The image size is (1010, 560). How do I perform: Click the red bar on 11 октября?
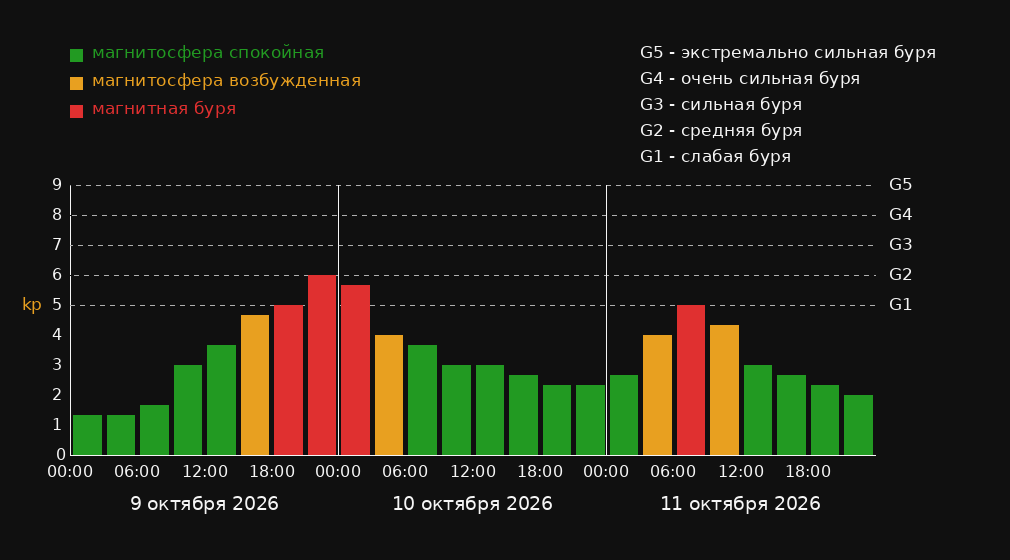coord(691,380)
